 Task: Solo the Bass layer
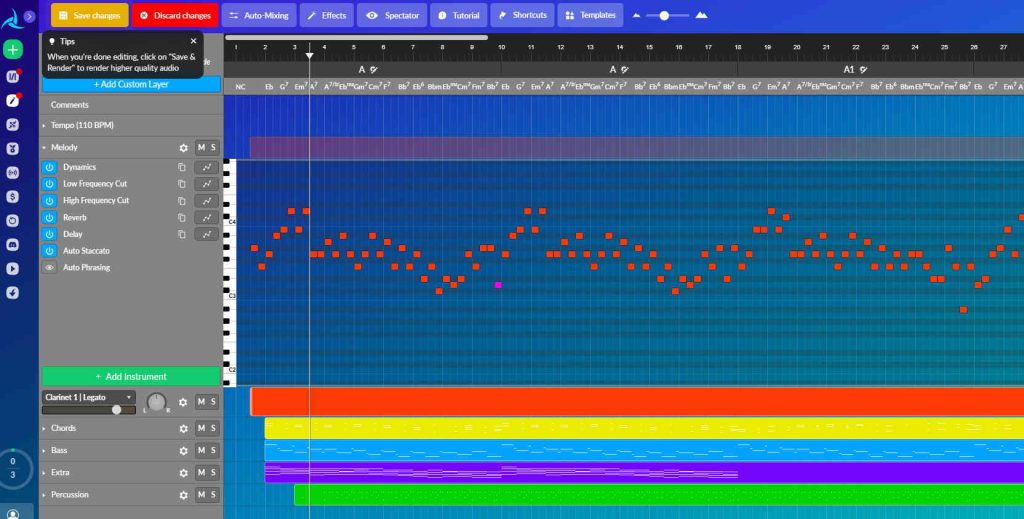click(x=213, y=450)
